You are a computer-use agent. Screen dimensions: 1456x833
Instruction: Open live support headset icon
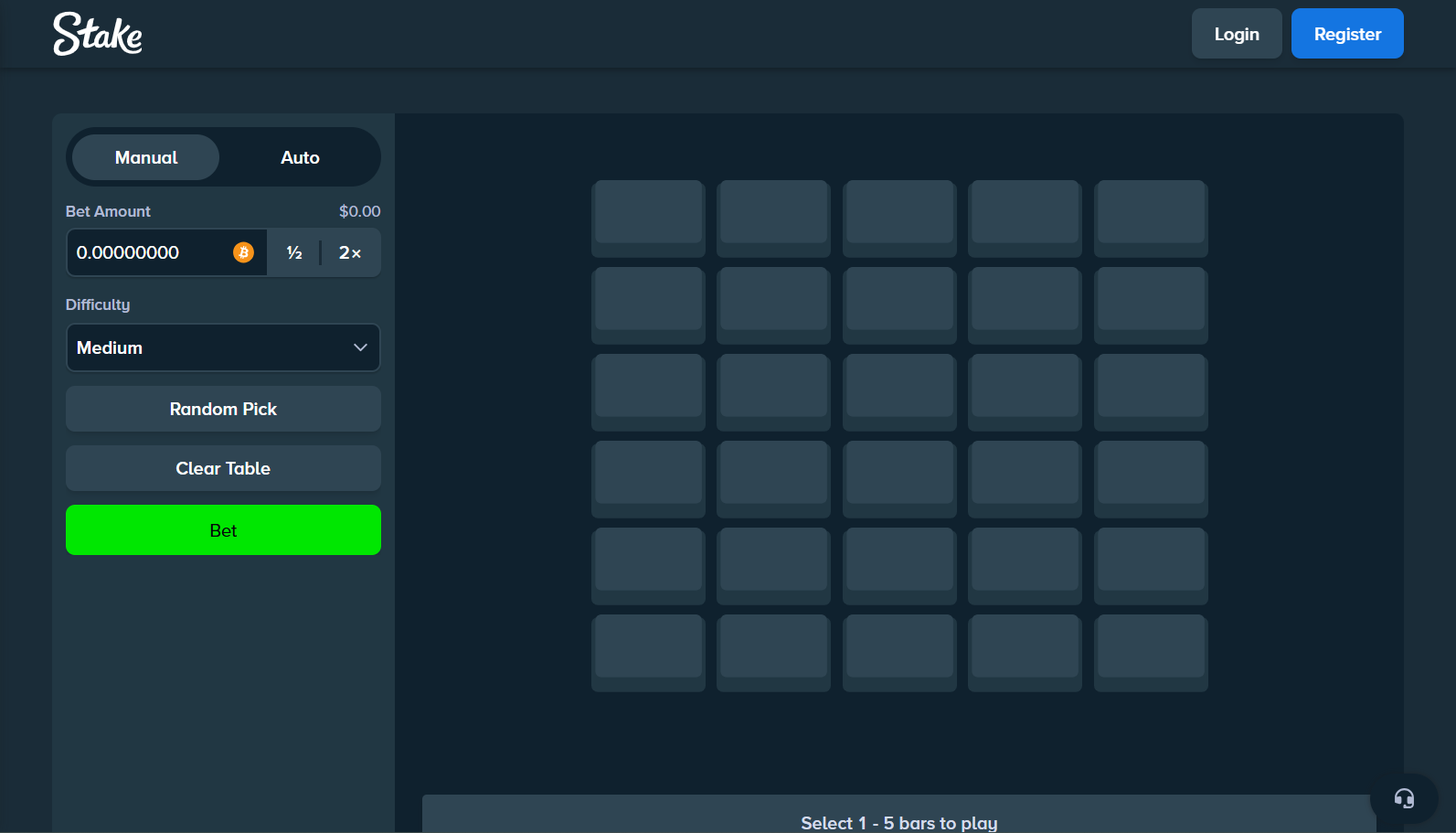[x=1404, y=798]
